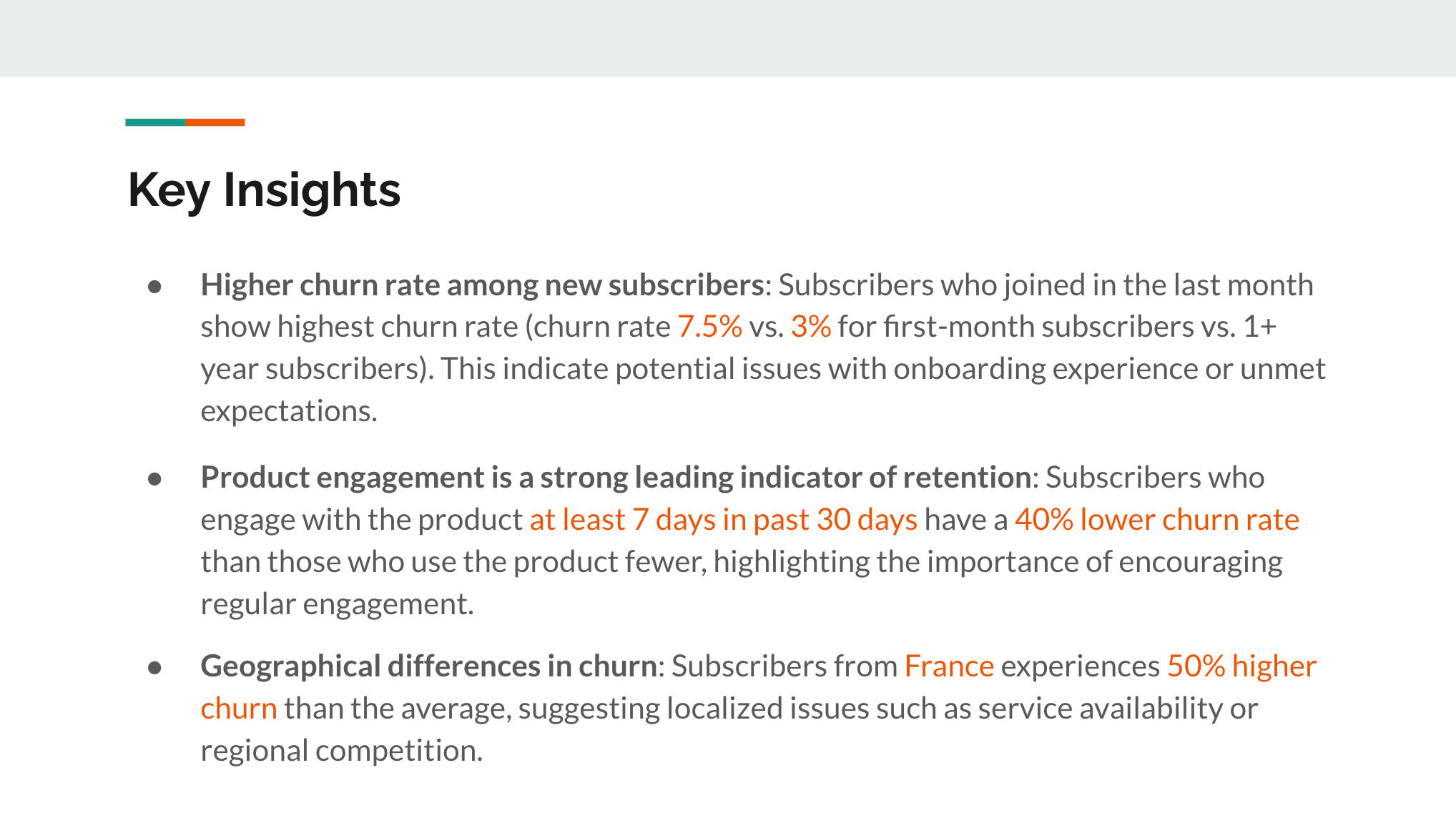
Task: Place cursor on "regional competition." text
Action: click(342, 751)
